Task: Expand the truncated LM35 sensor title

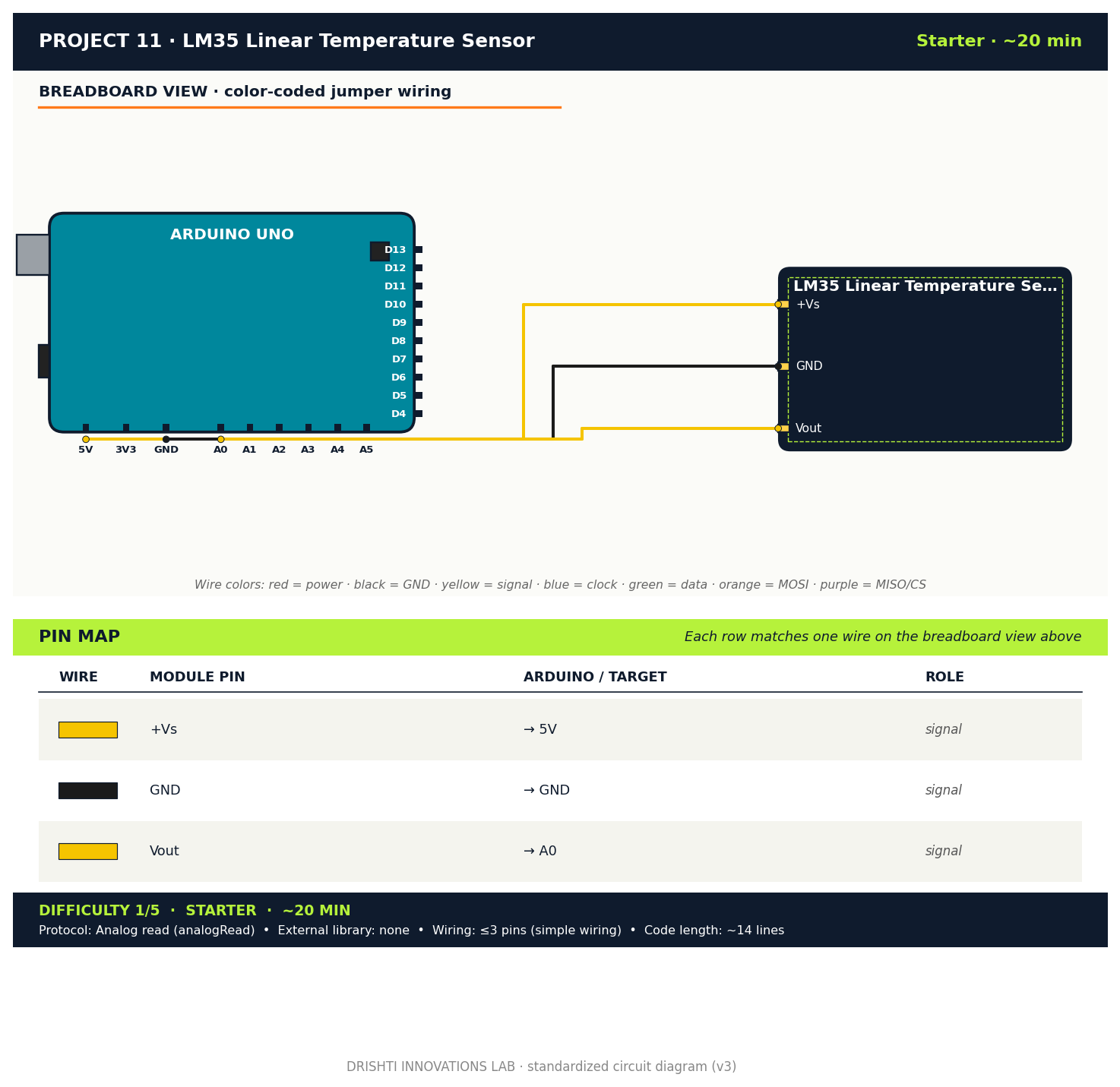Action: tap(925, 286)
